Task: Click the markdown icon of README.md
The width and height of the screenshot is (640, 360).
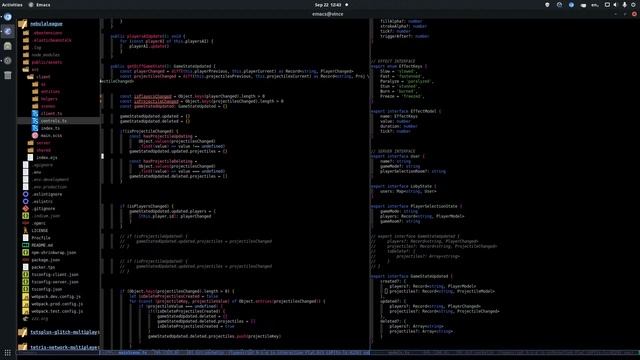Action: (26, 245)
